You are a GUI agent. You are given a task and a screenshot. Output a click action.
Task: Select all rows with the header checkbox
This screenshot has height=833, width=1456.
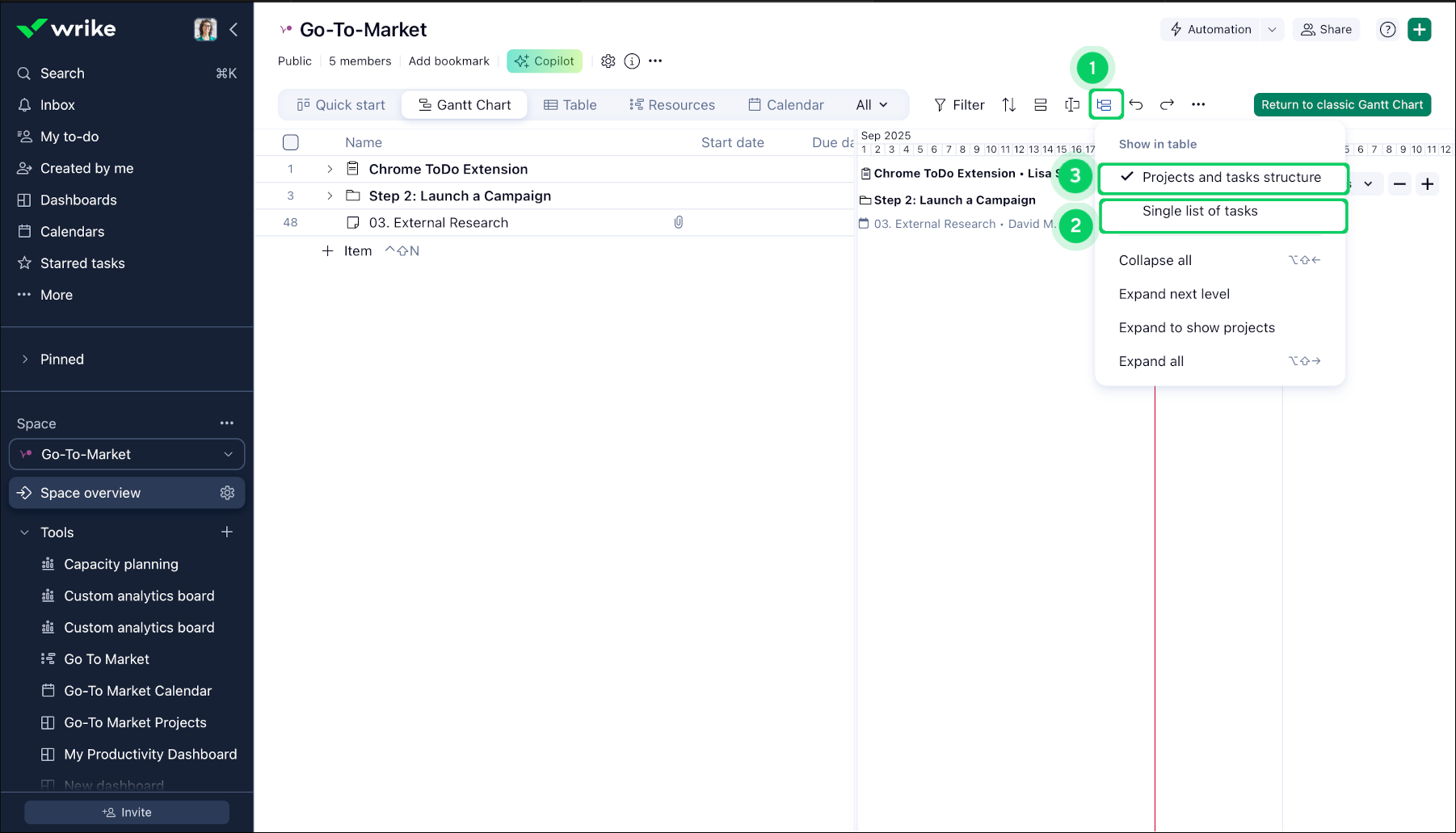pos(291,142)
